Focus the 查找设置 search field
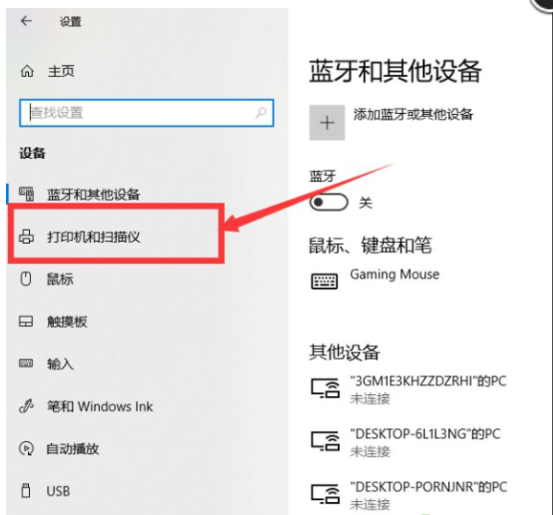 click(x=146, y=113)
